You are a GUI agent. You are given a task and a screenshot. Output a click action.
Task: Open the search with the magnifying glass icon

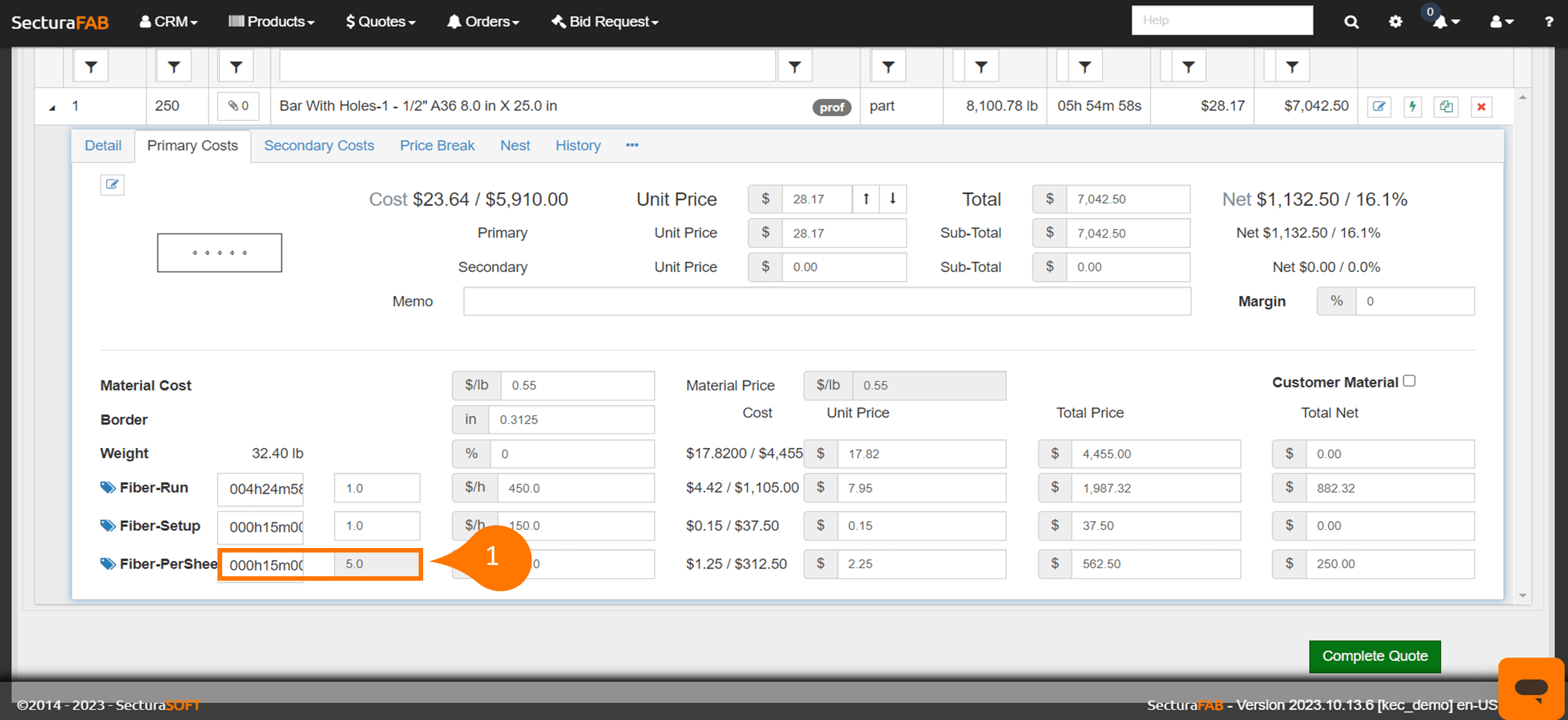pyautogui.click(x=1351, y=21)
